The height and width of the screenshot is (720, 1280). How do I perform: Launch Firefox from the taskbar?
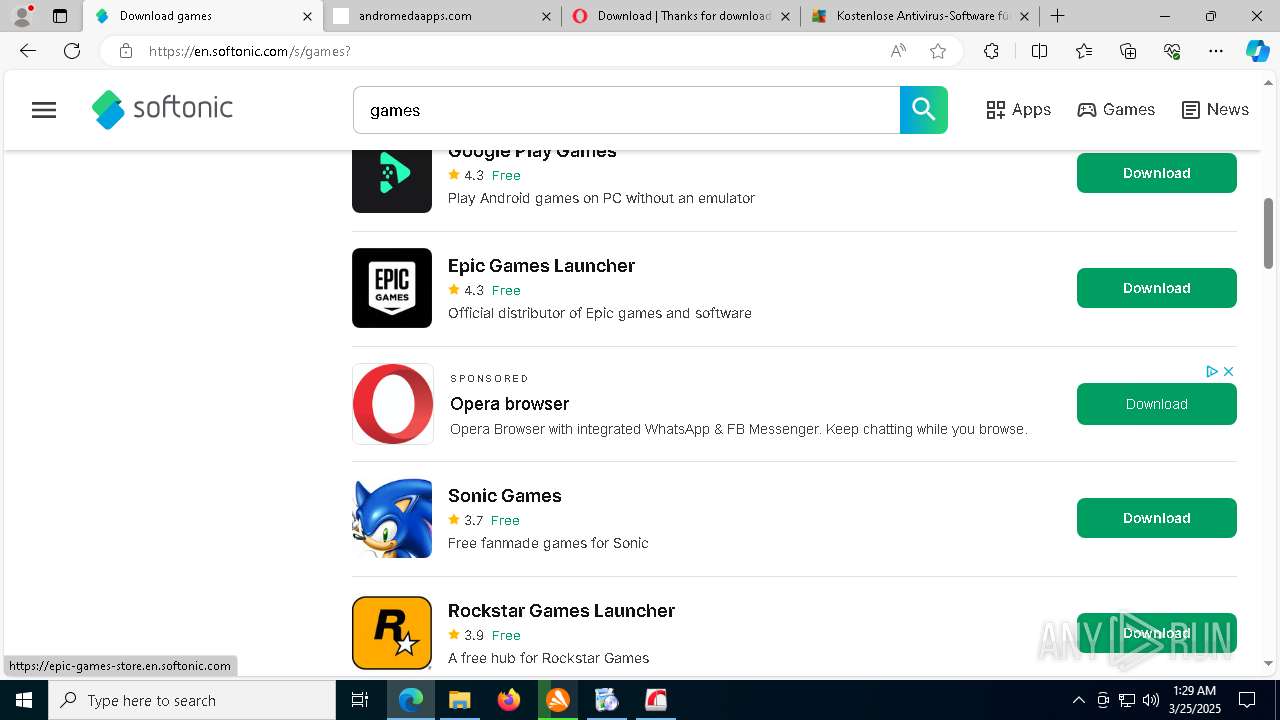pos(508,700)
